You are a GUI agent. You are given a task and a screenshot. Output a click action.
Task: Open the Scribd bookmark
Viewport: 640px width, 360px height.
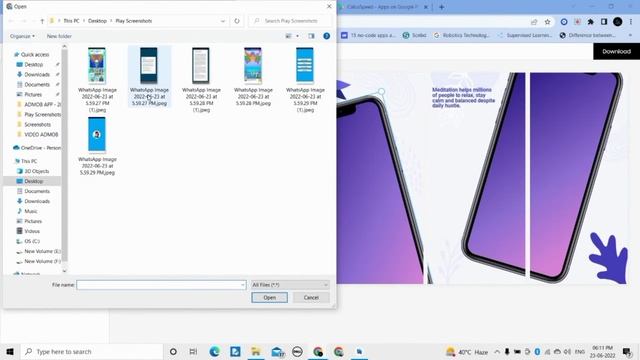pyautogui.click(x=415, y=36)
